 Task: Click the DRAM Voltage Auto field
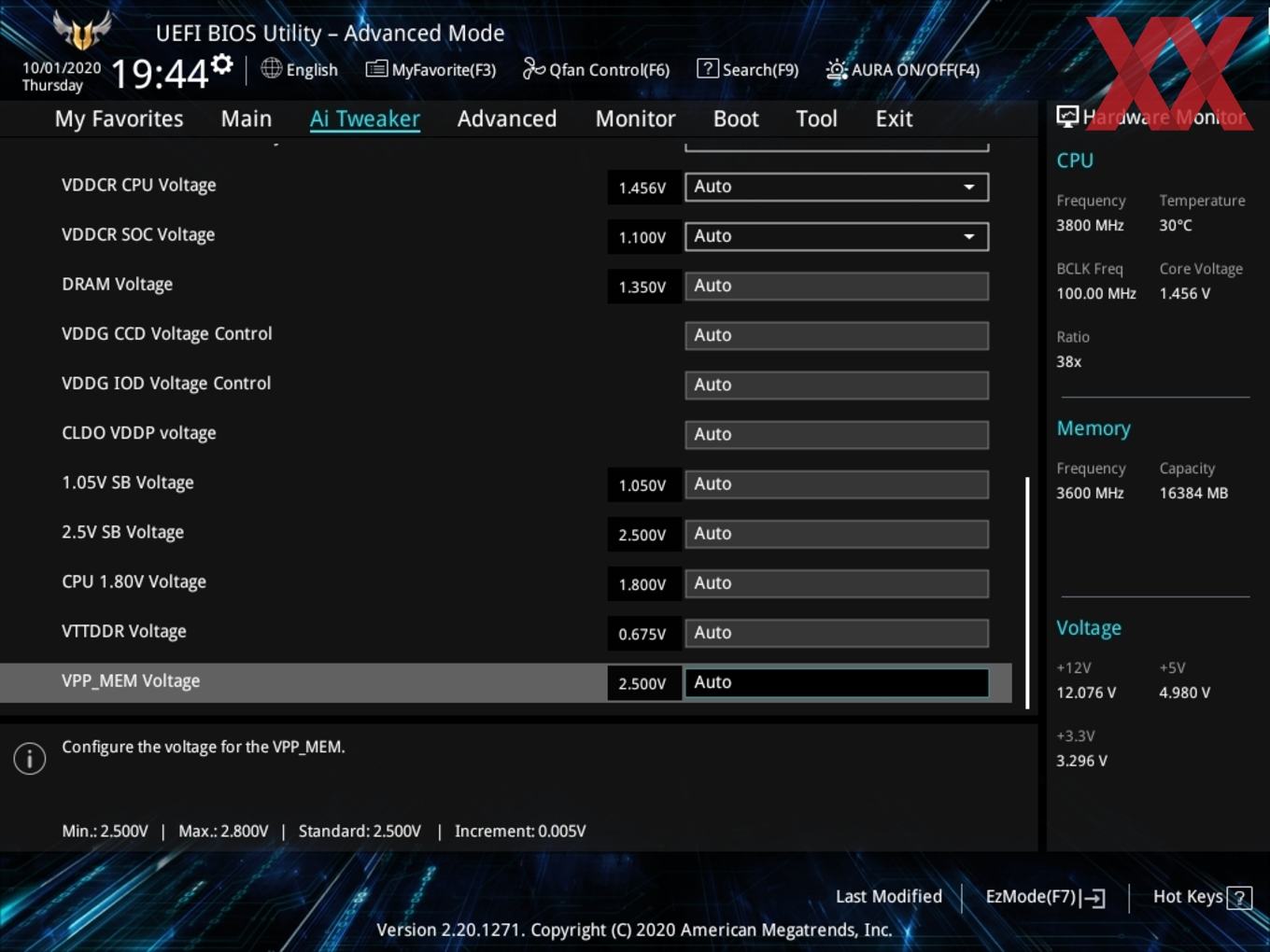[837, 286]
